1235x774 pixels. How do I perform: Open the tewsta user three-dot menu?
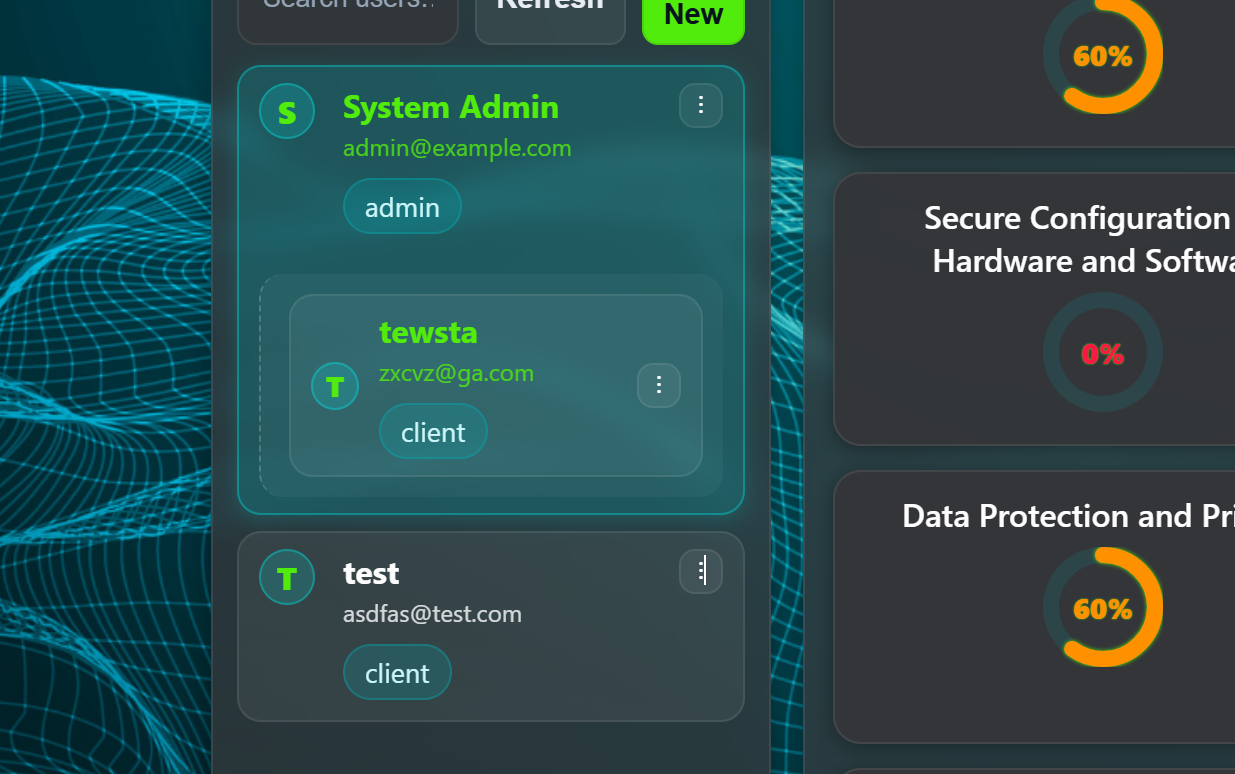pos(659,386)
